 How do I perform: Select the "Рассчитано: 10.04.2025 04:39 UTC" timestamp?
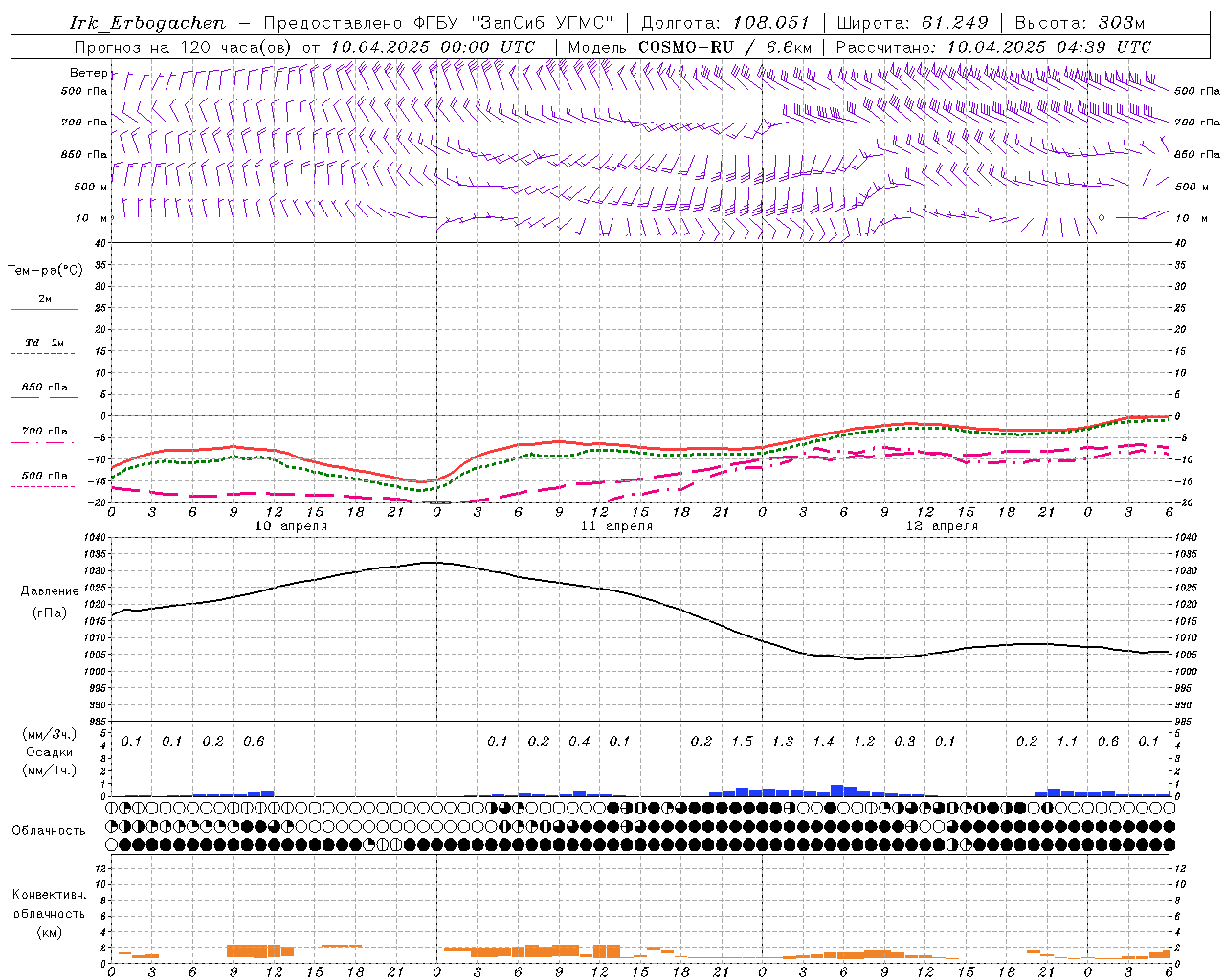point(993,47)
